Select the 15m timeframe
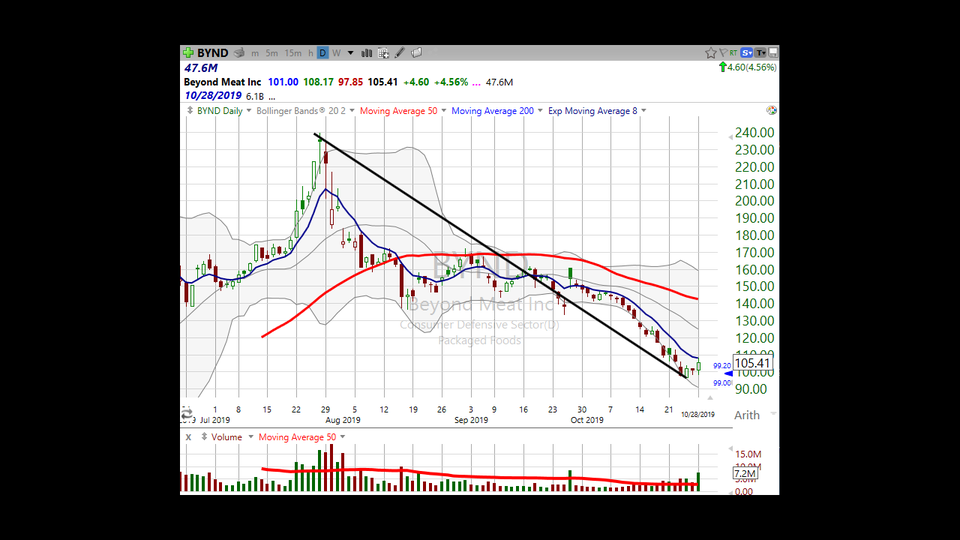Screen dimensions: 960x540 click(x=293, y=53)
